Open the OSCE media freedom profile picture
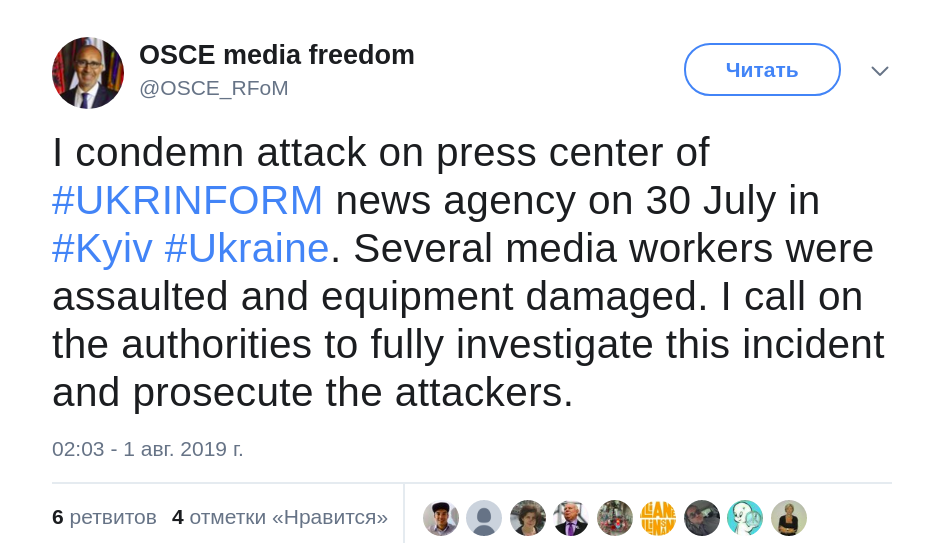The width and height of the screenshot is (940, 543). point(88,73)
